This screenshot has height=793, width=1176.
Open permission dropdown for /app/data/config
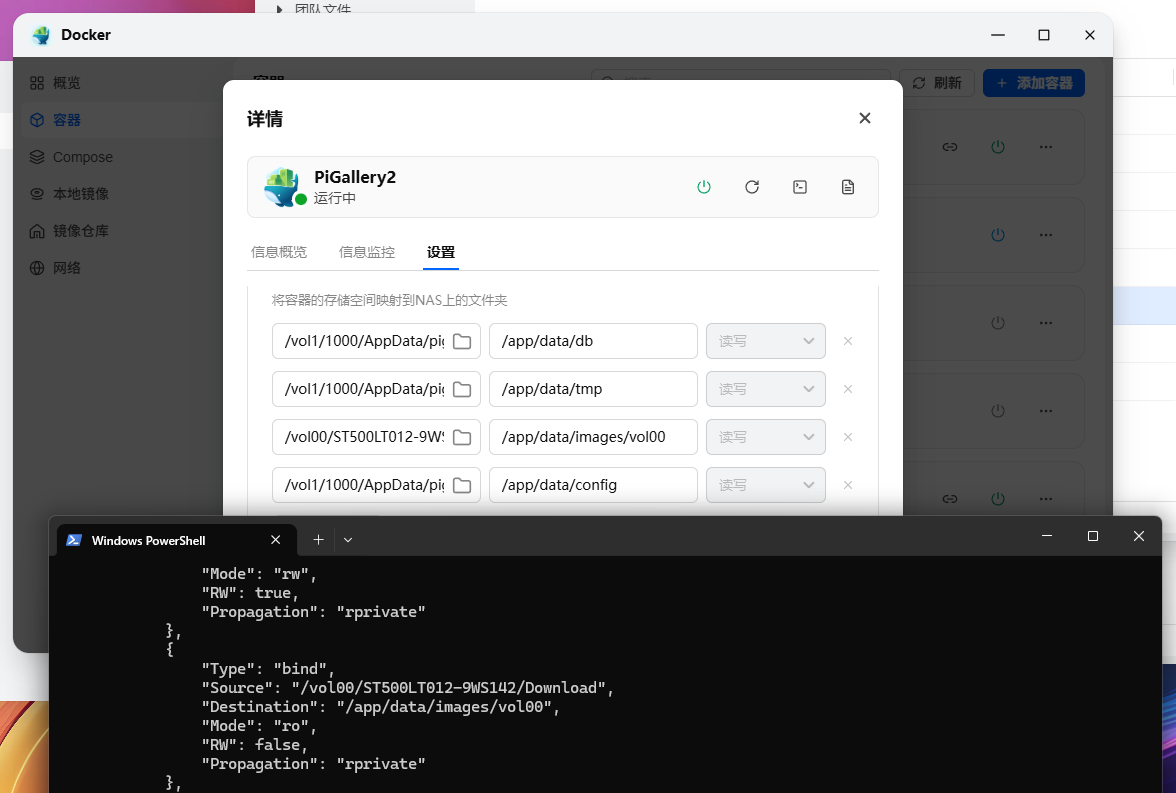tap(766, 485)
